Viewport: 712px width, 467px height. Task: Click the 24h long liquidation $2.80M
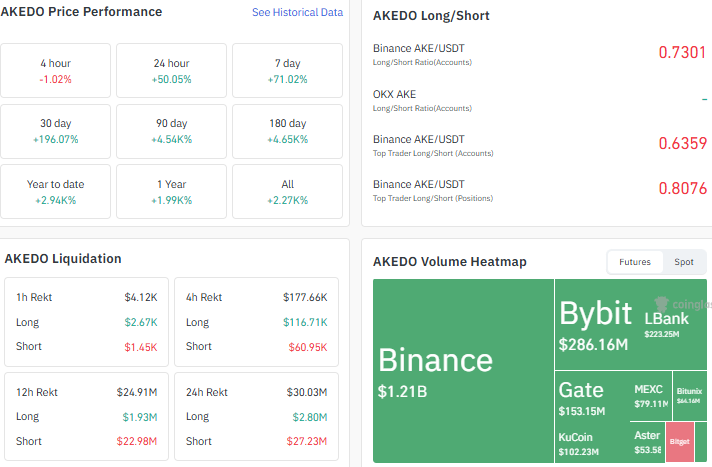(310, 417)
